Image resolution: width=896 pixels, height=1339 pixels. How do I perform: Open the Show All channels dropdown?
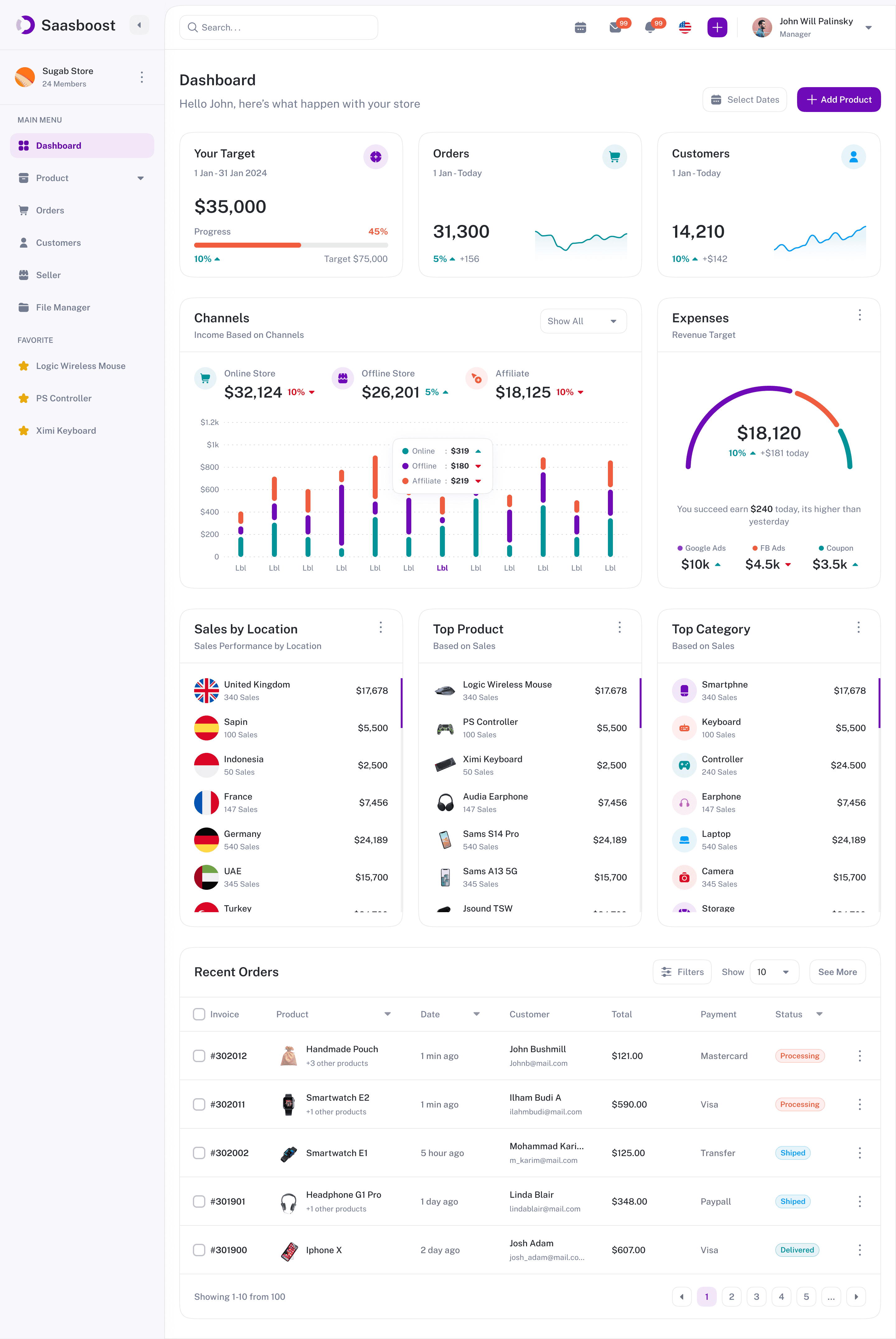click(583, 321)
